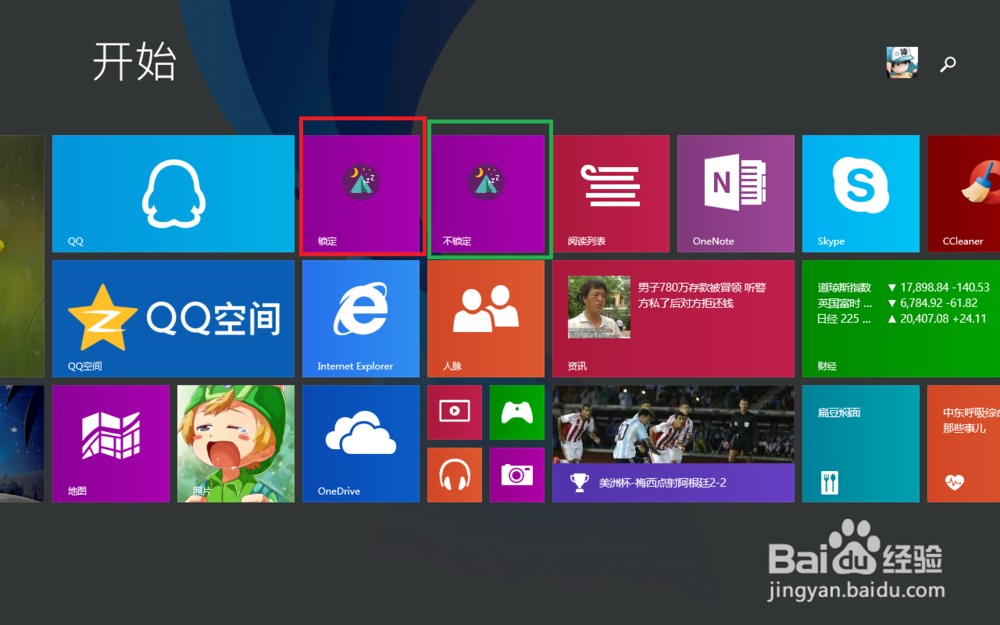Image resolution: width=1000 pixels, height=625 pixels.
Task: Open the 不锁定 sleep tile
Action: point(486,193)
